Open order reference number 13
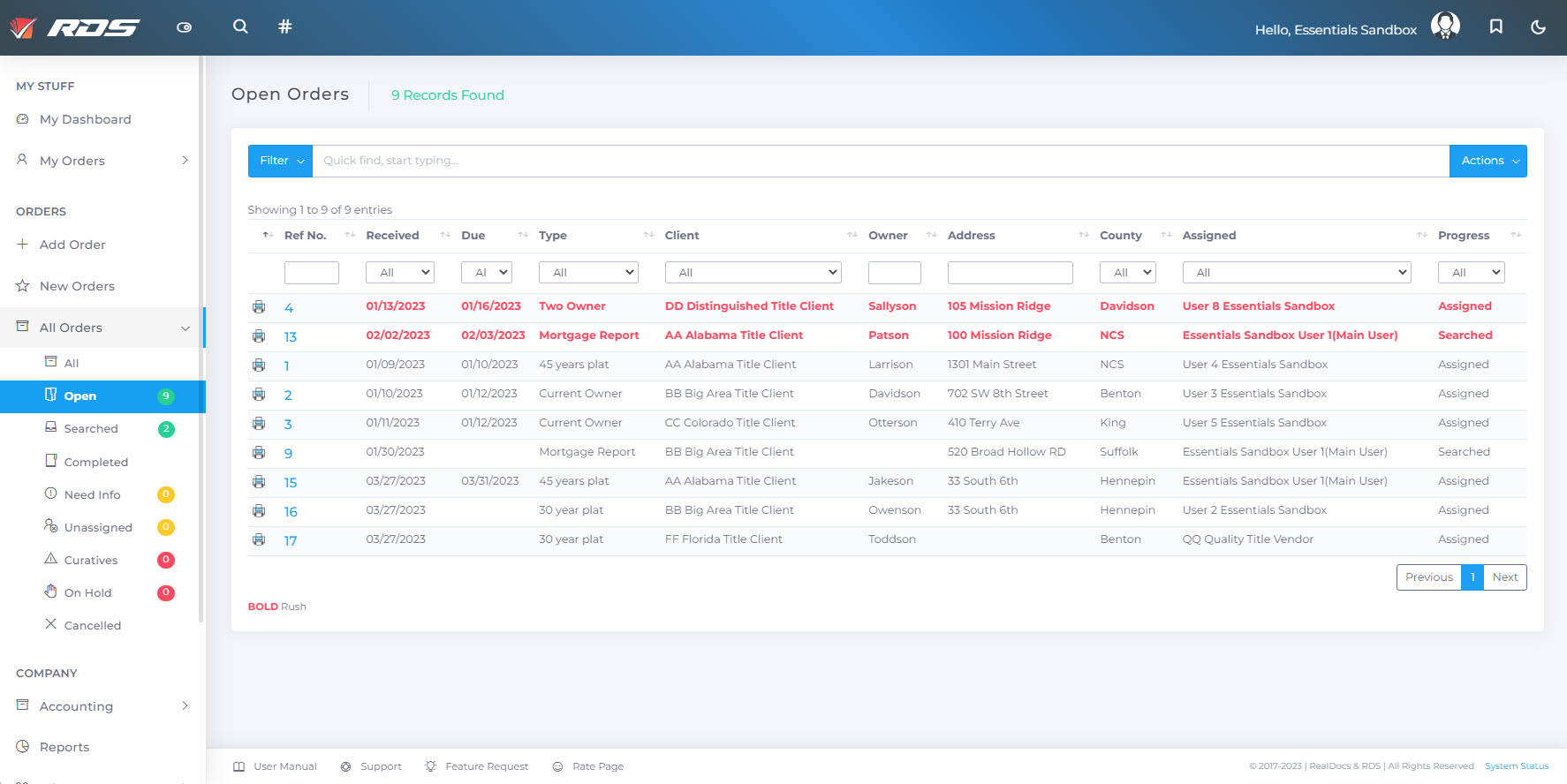1567x784 pixels. [x=291, y=337]
